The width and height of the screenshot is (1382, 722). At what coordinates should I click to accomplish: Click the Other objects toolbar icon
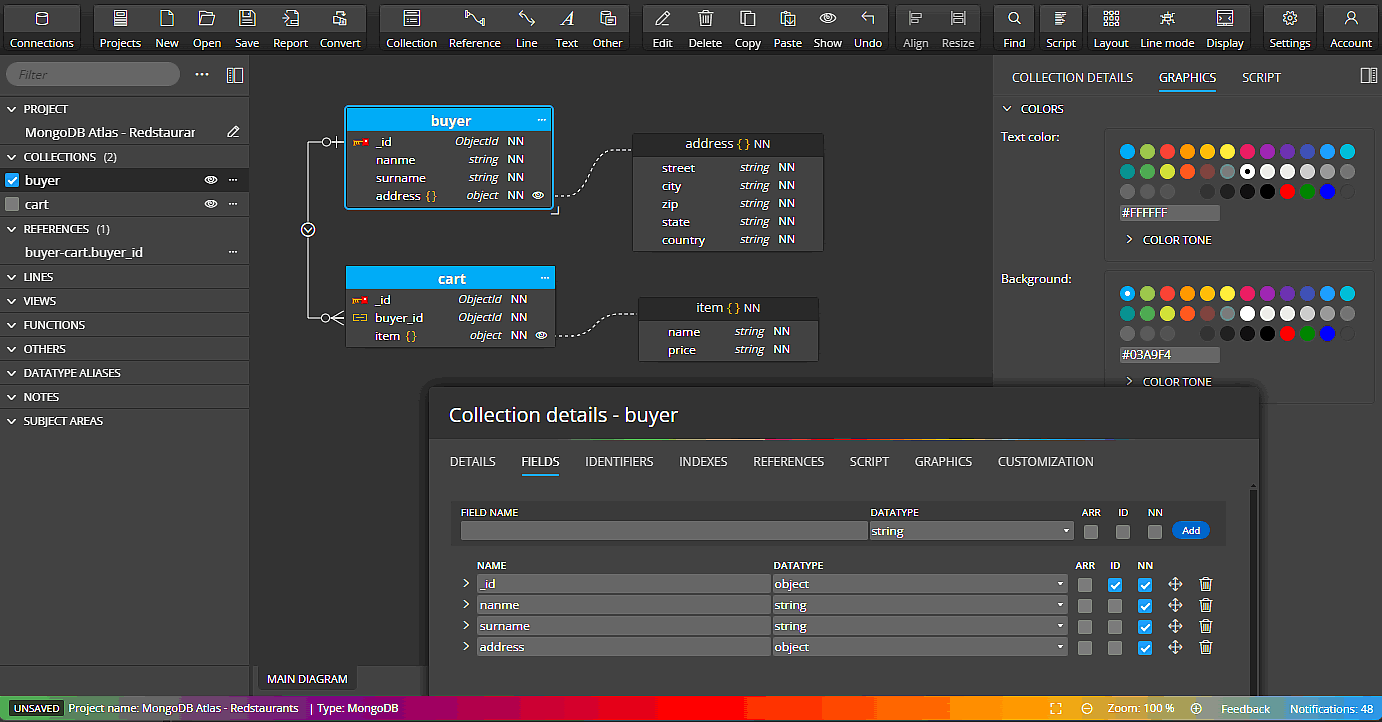(607, 28)
